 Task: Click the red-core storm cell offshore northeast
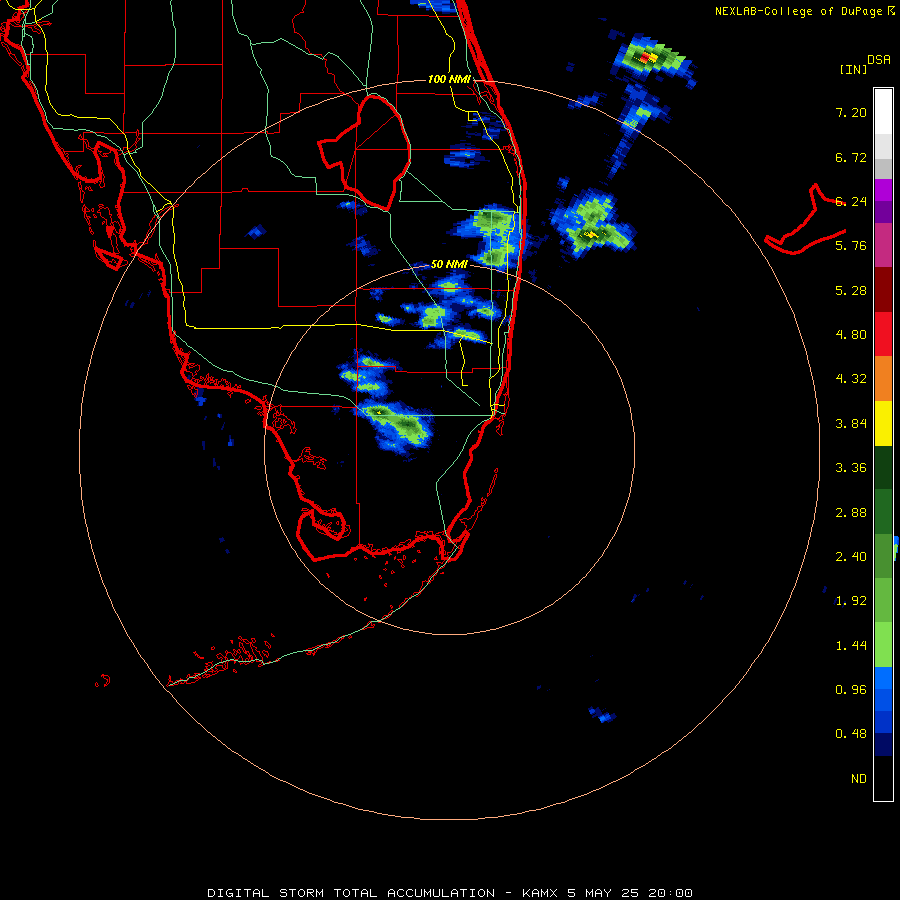coord(649,57)
